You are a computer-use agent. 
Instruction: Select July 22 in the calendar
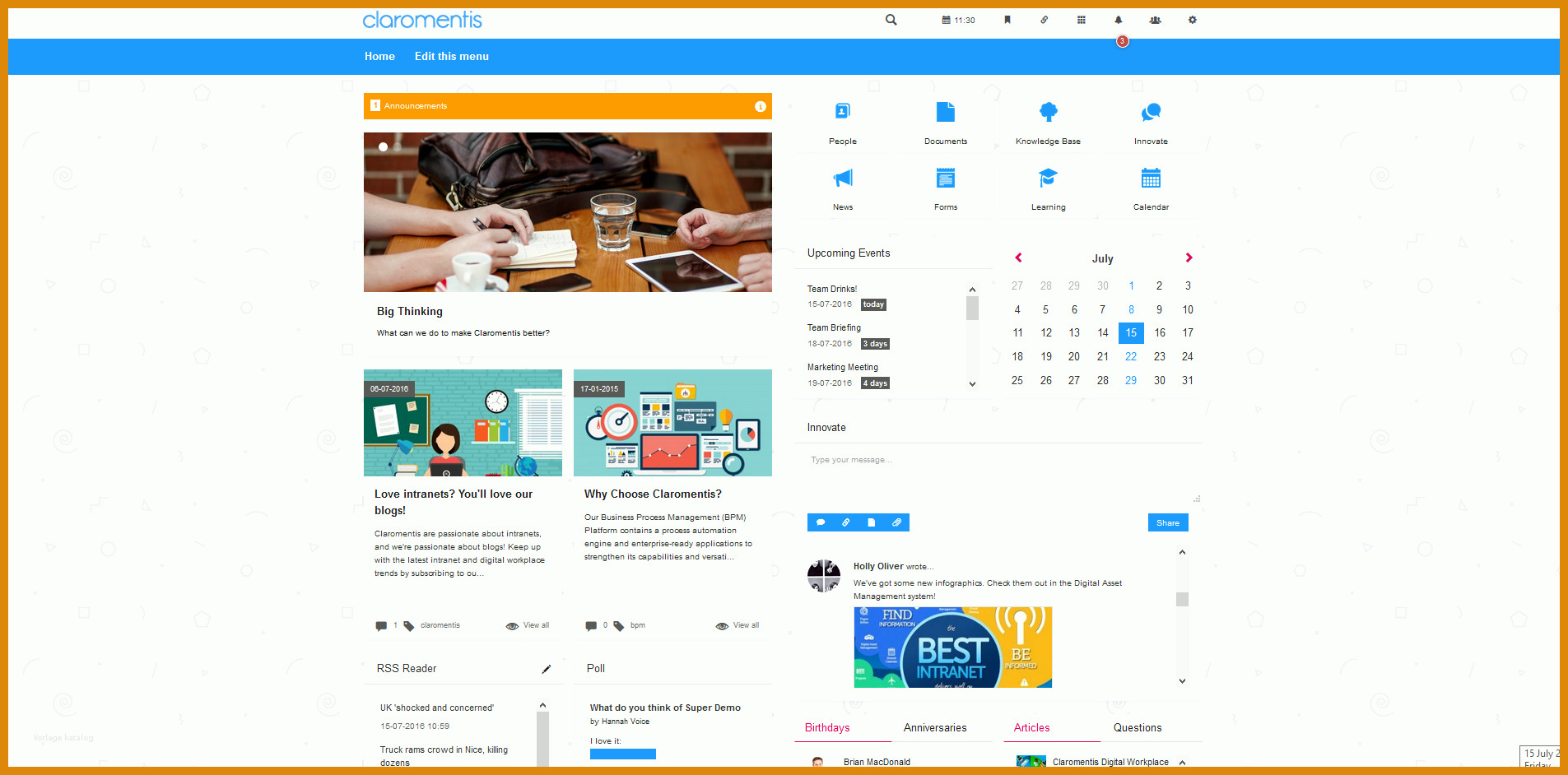[1131, 357]
